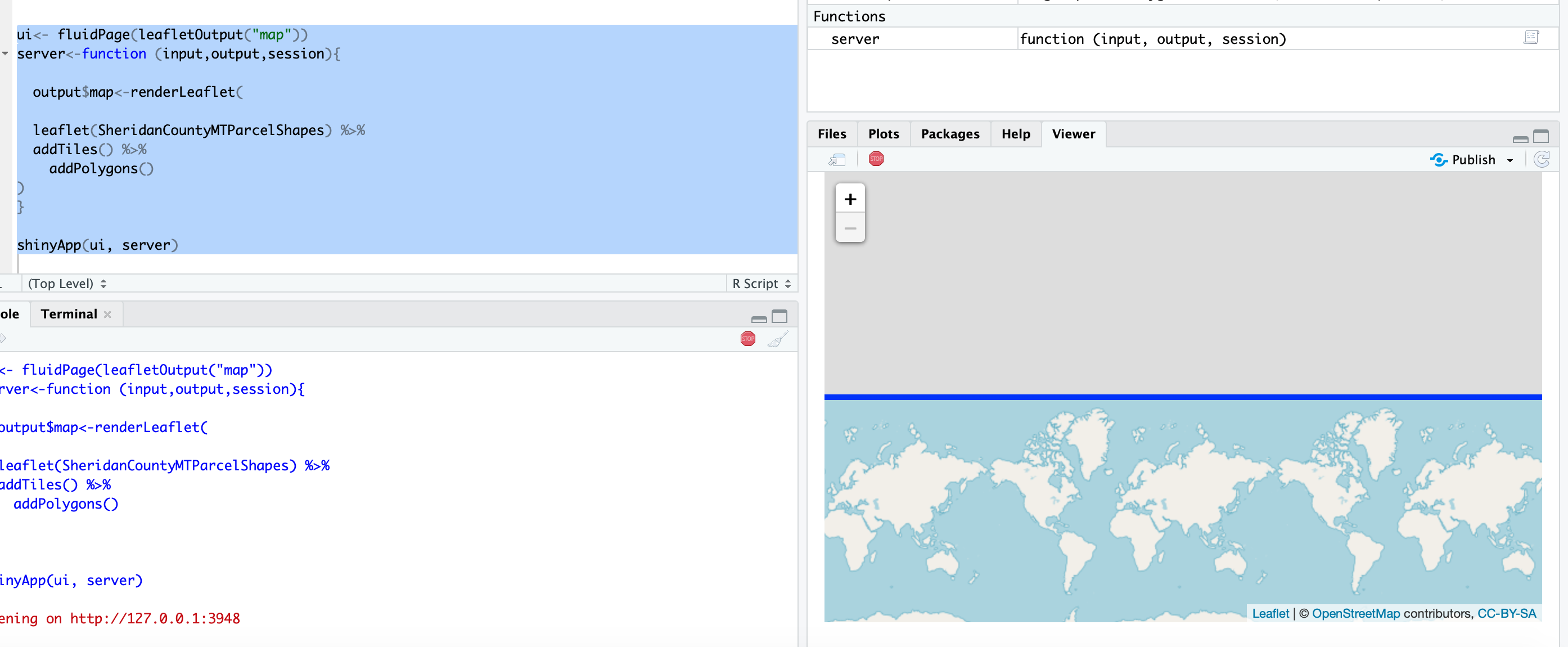The image size is (1568, 647).
Task: Click the http://127.0.0.1:3948 console text
Action: pos(155,618)
